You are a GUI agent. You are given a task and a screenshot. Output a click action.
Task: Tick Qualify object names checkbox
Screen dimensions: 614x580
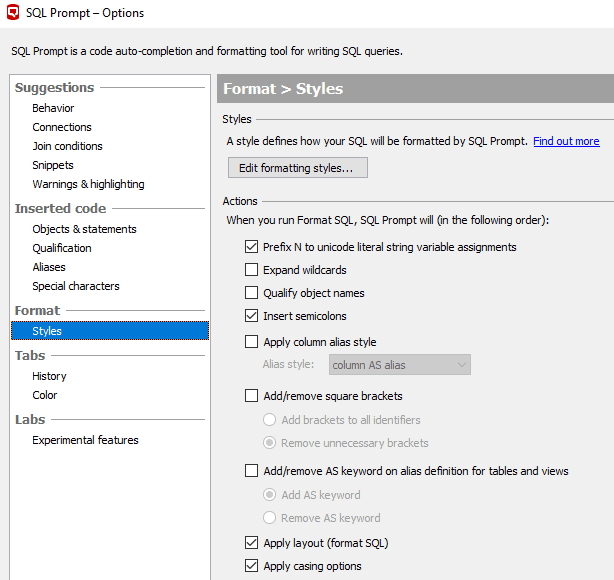[x=251, y=293]
